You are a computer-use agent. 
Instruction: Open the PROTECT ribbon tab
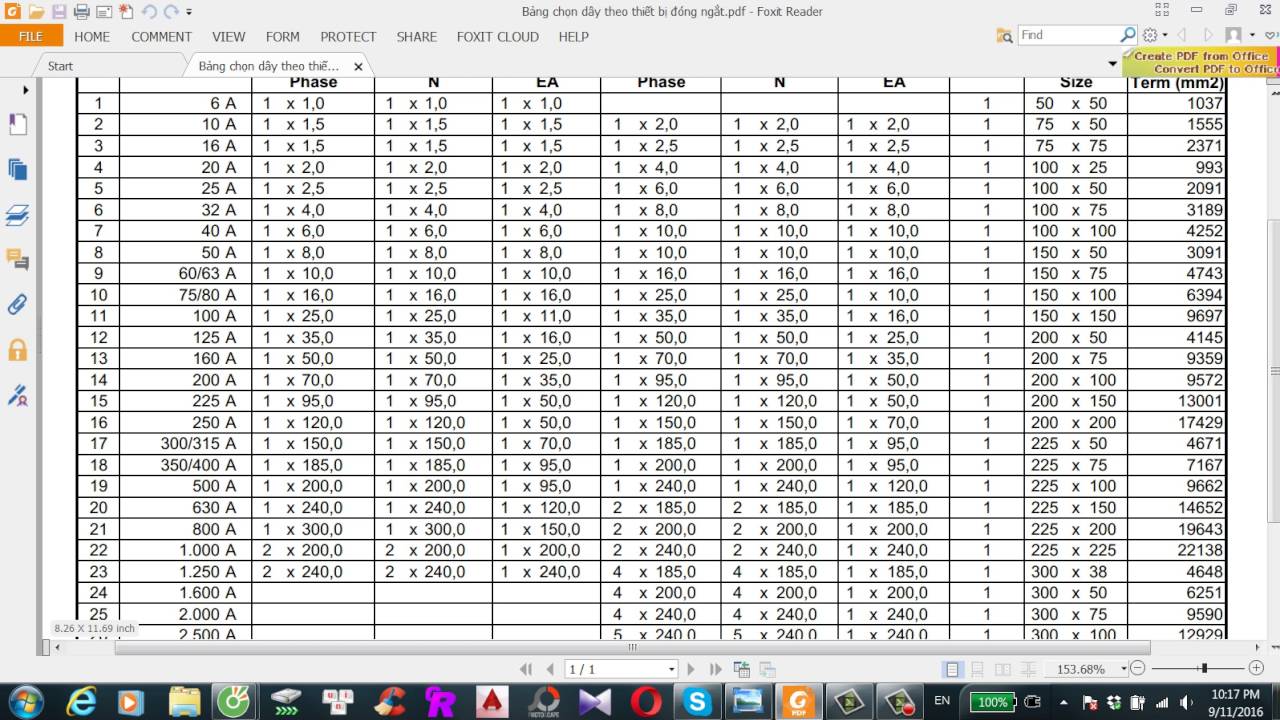(348, 36)
